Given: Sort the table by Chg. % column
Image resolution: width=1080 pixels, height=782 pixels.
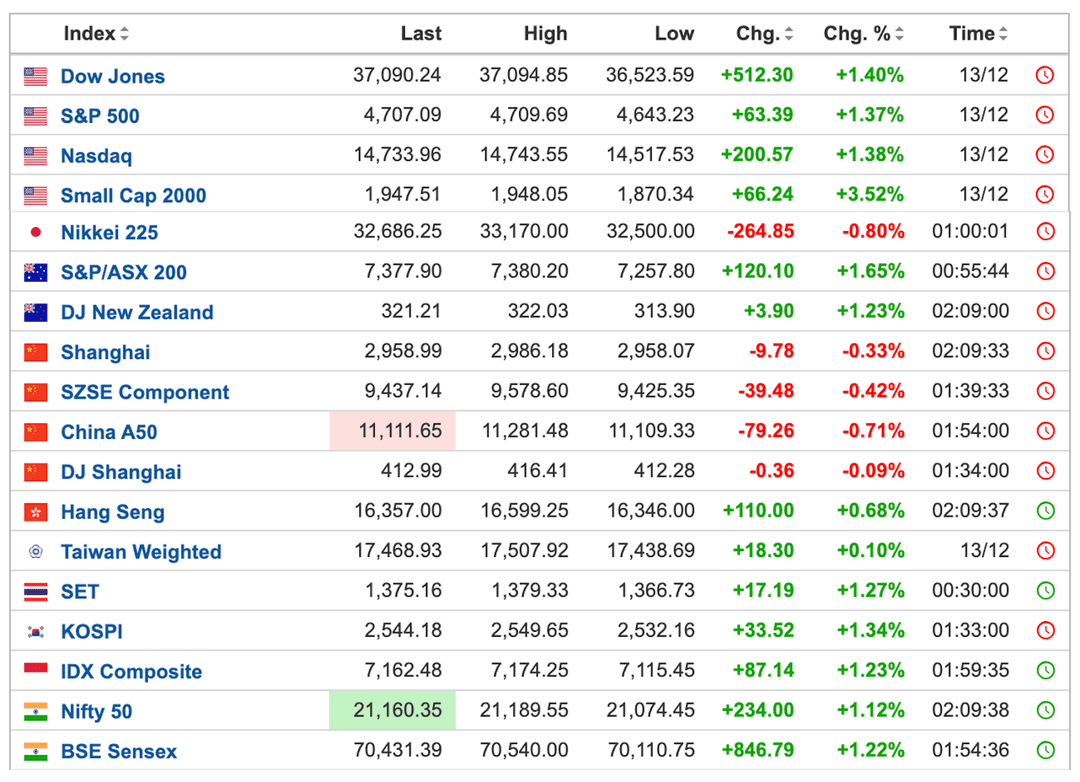Looking at the screenshot, I should click(864, 33).
